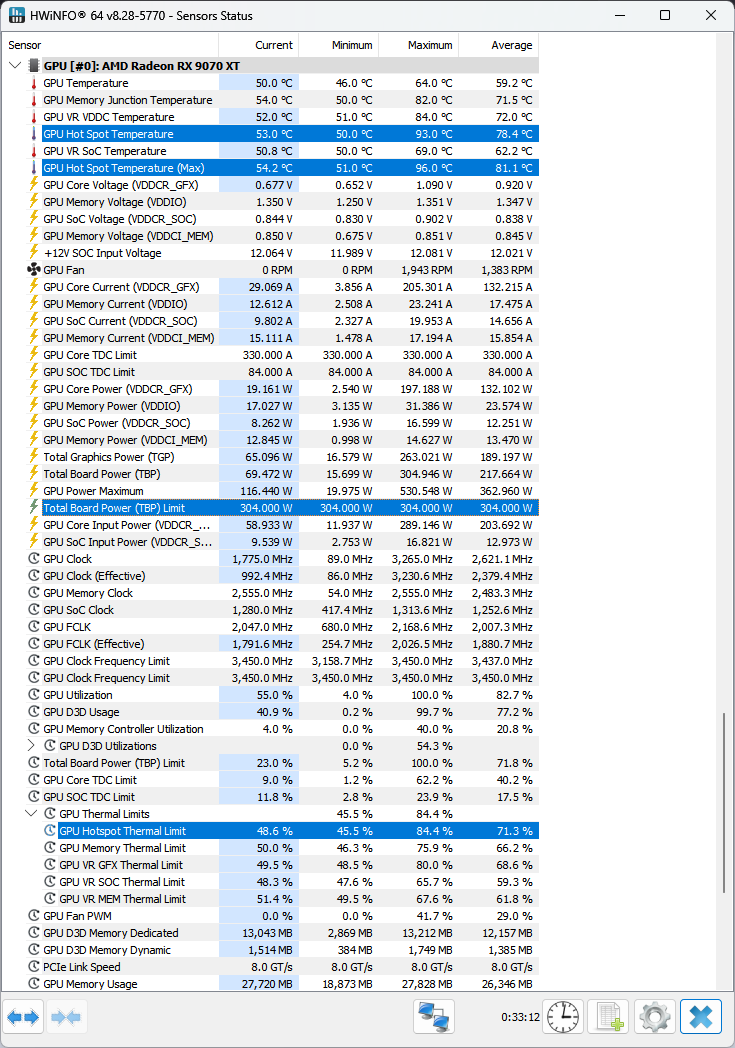This screenshot has width=735, height=1048.
Task: Click the expand sensors arrows button
Action: tap(24, 1017)
